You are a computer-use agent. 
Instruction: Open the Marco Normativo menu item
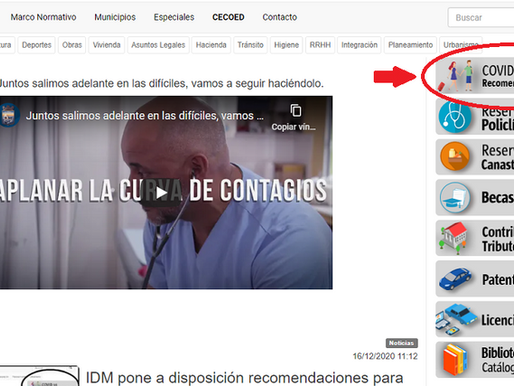(43, 17)
